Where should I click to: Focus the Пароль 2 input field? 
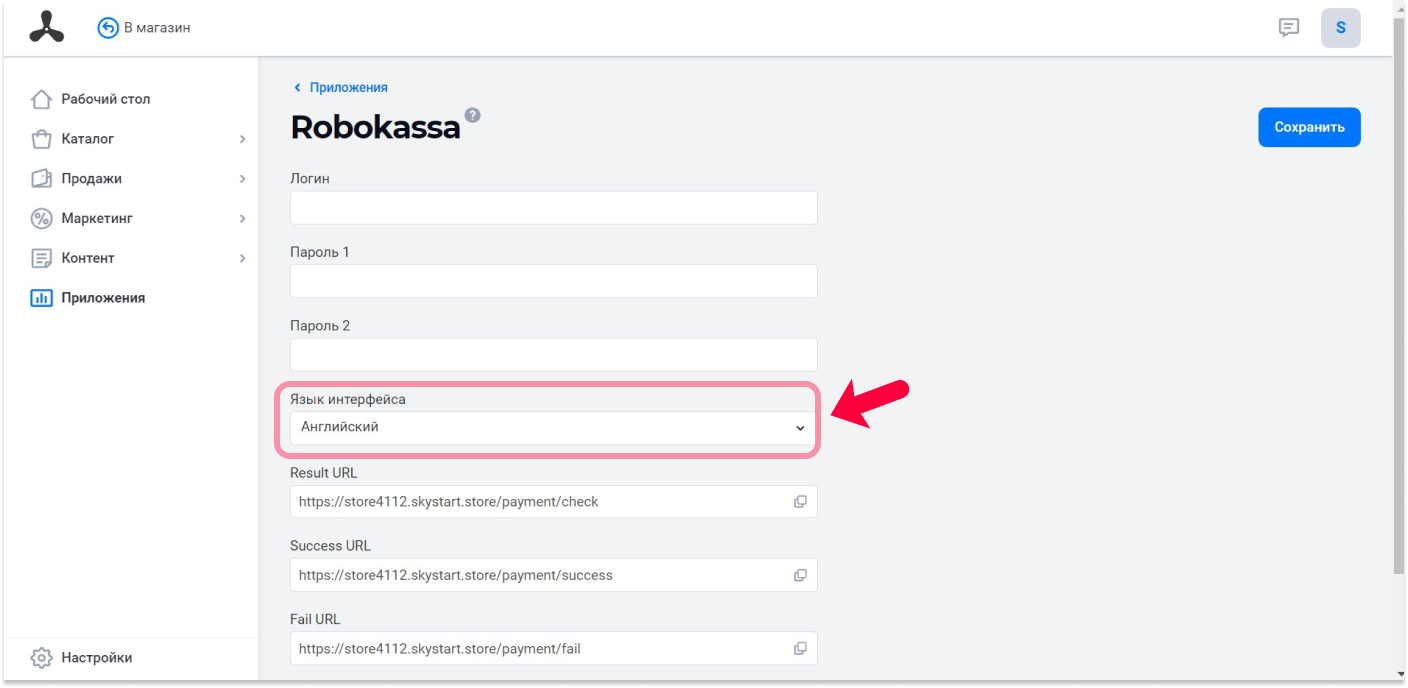[x=553, y=354]
